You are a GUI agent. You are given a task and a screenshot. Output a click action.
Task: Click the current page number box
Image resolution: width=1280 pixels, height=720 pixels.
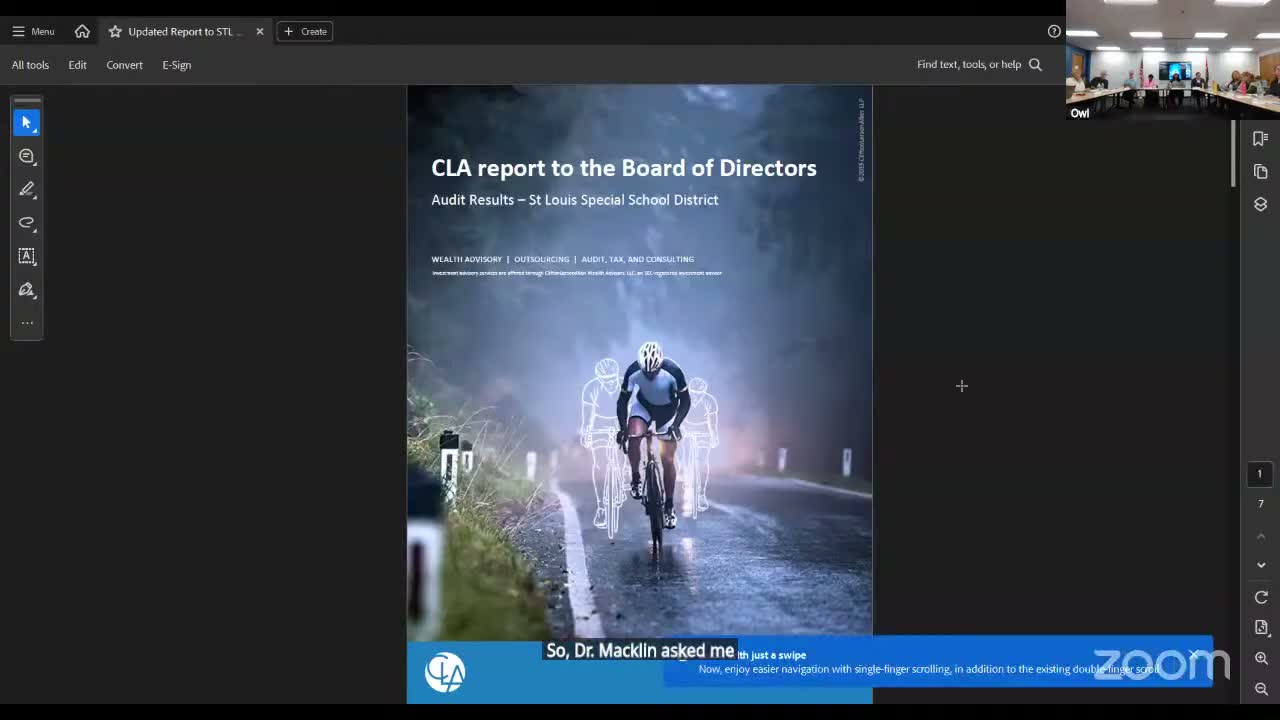point(1260,474)
